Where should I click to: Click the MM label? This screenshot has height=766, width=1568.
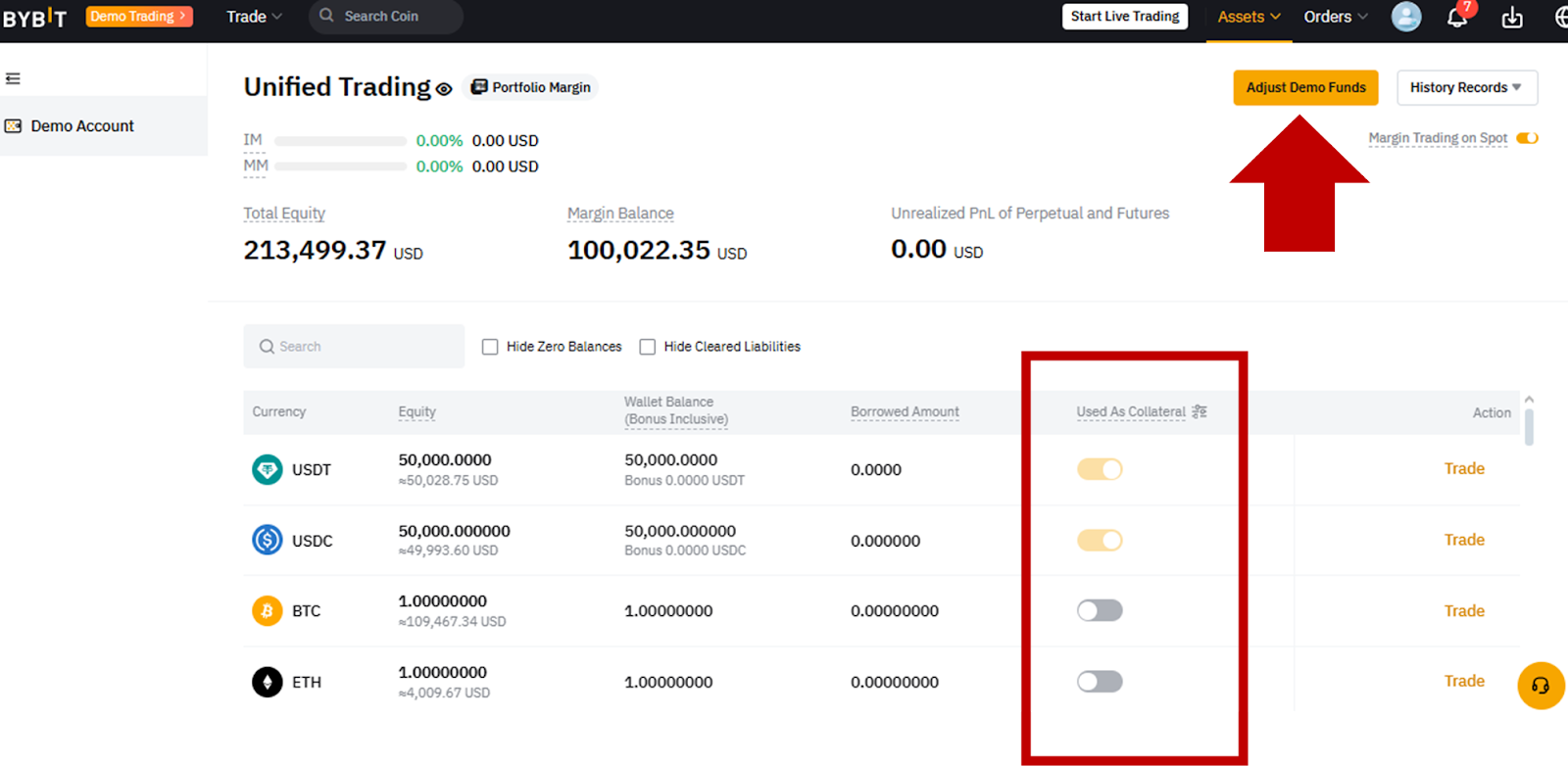click(256, 166)
